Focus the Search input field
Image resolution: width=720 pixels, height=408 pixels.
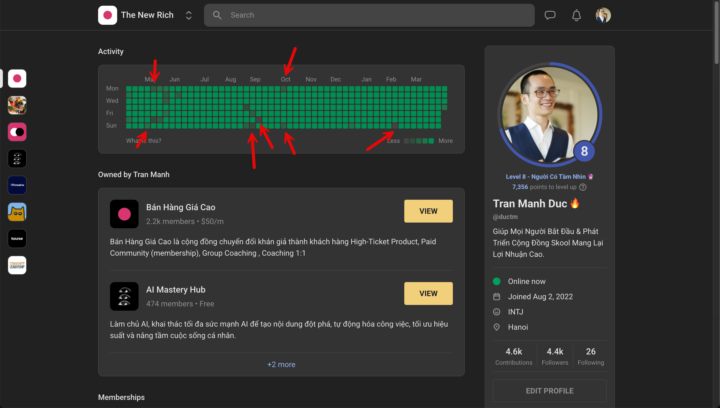point(369,15)
